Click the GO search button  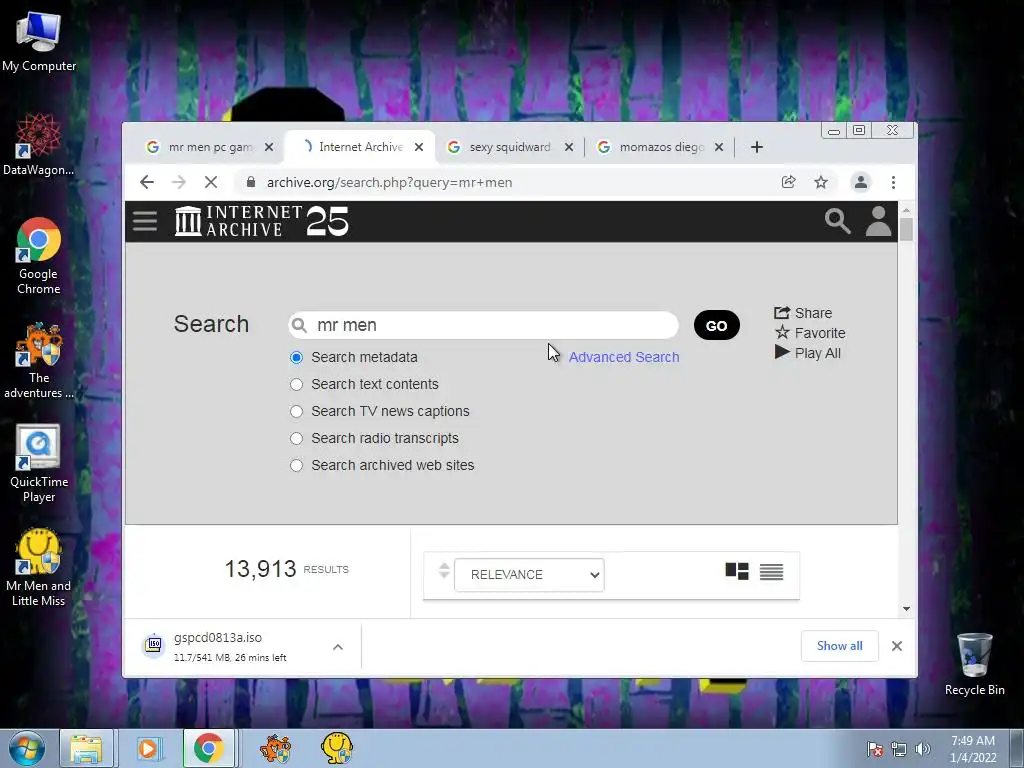point(716,325)
